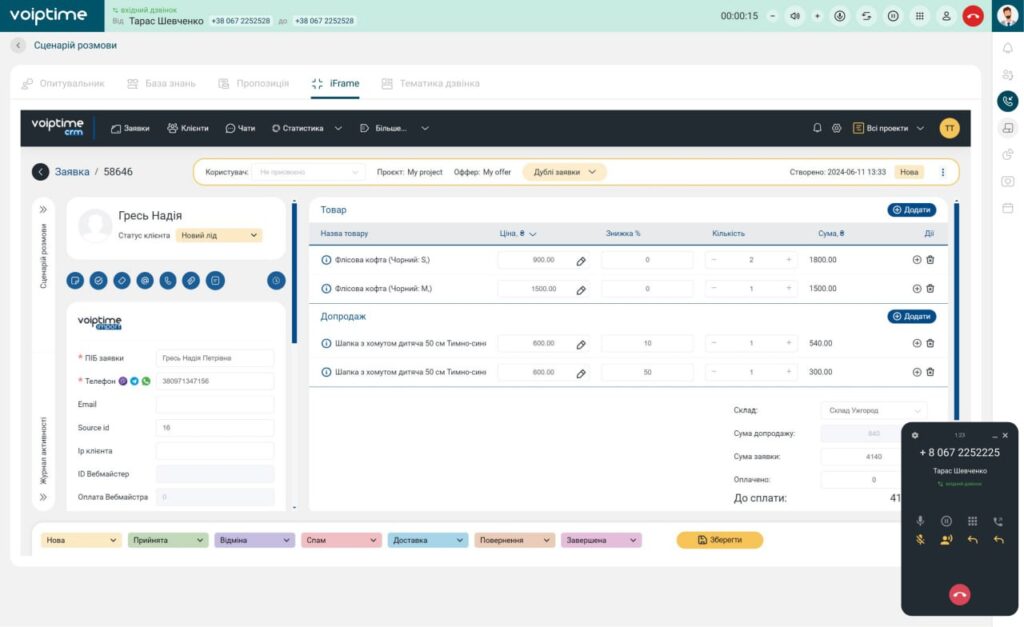Open CRM settings gear icon

837,128
